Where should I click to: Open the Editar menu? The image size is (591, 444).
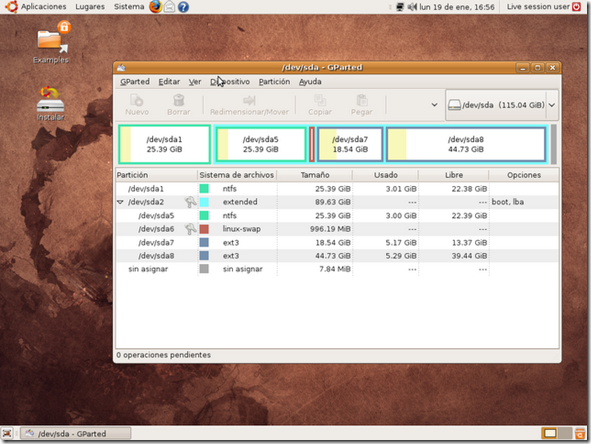169,82
